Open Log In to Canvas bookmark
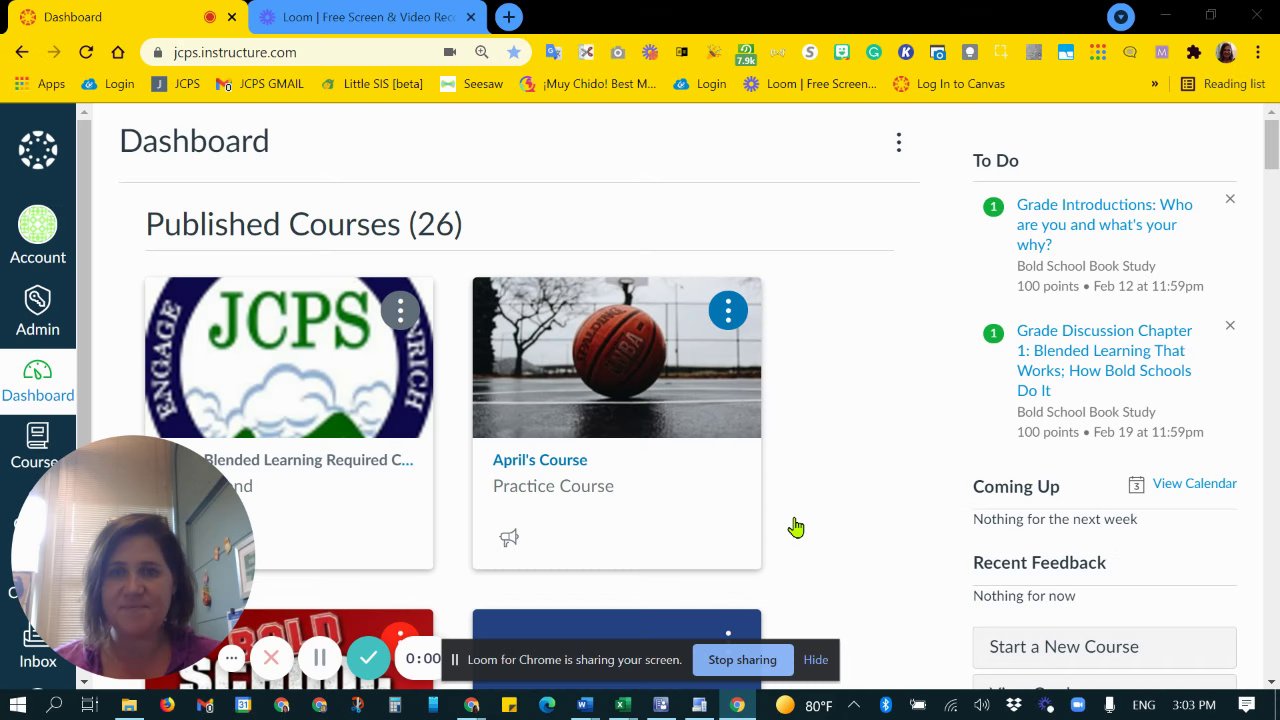The height and width of the screenshot is (720, 1280). [x=949, y=84]
